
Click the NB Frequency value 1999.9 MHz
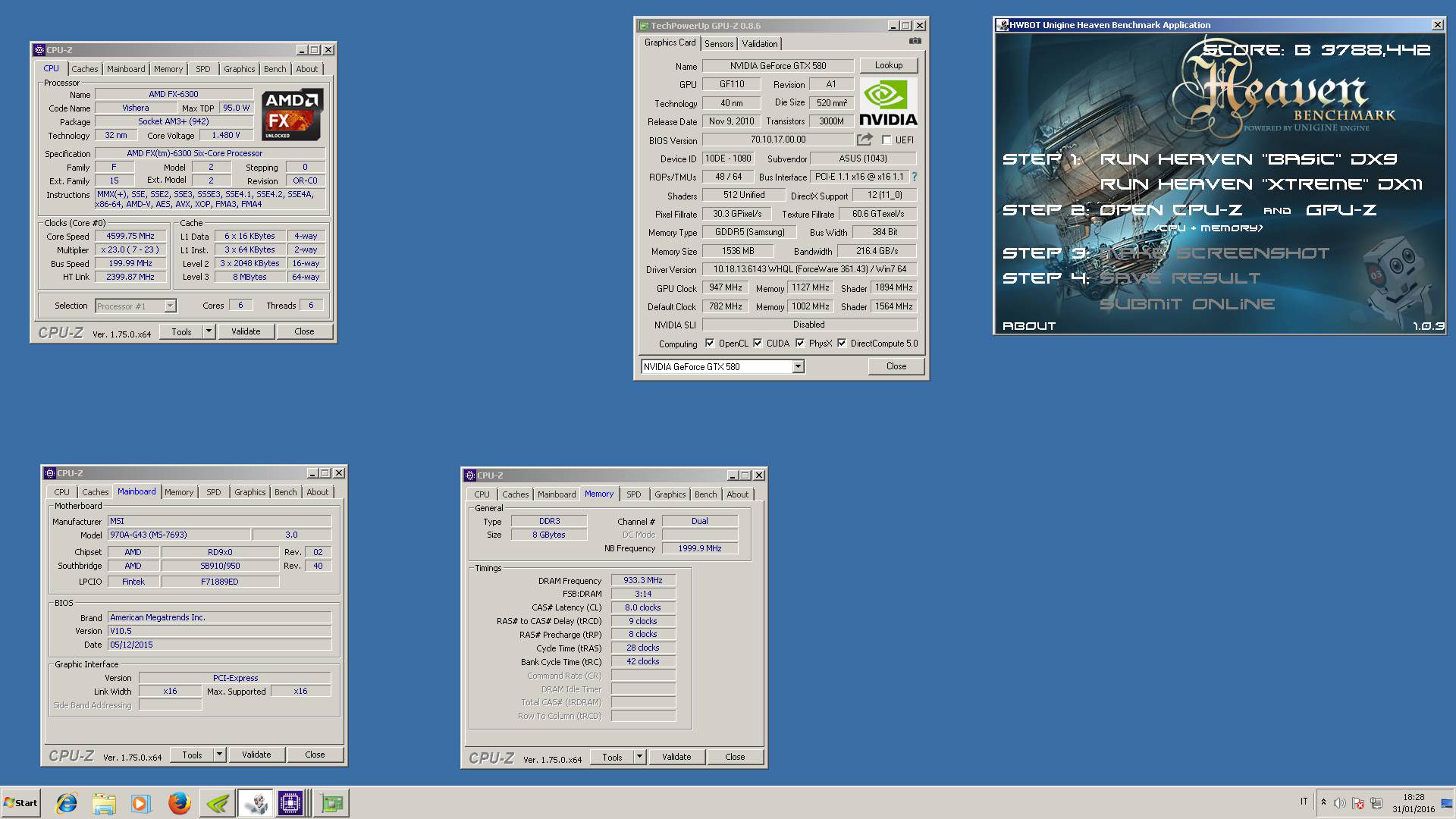coord(700,548)
